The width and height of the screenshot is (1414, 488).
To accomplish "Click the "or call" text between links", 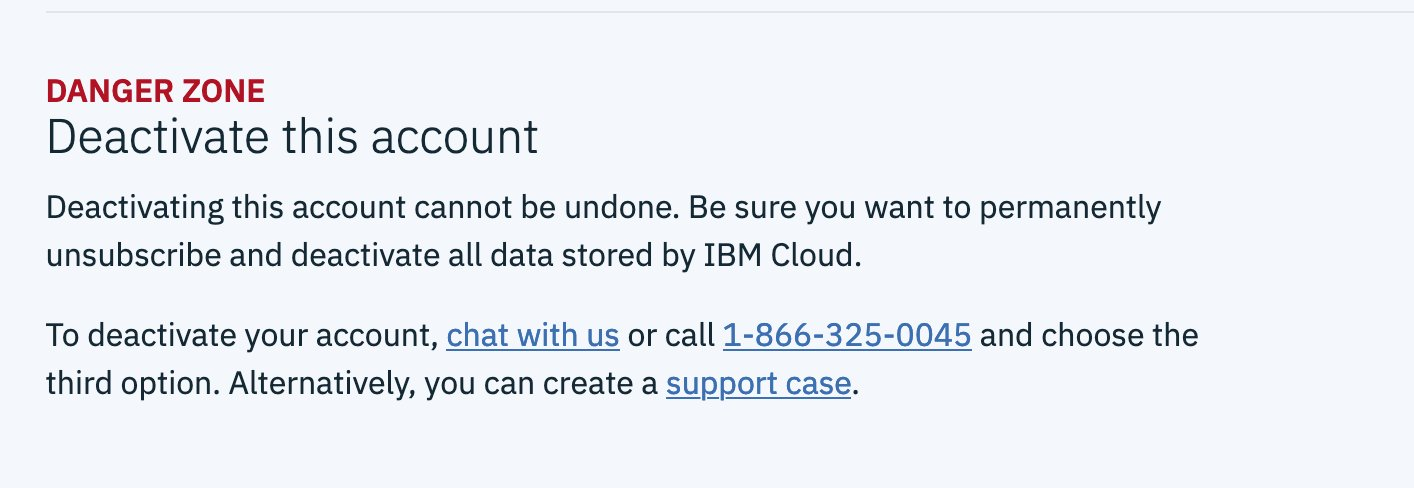I will [x=671, y=335].
